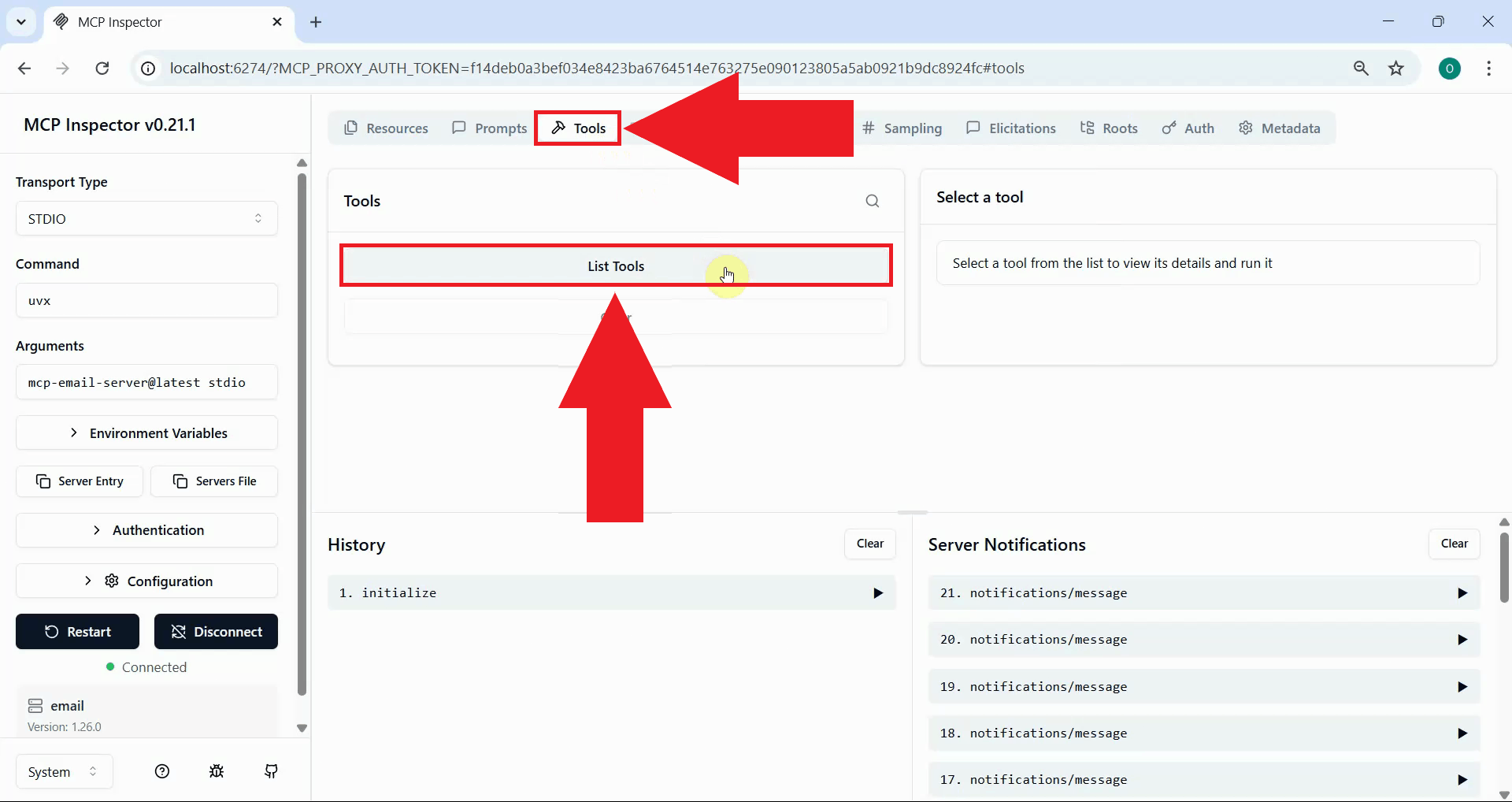
Task: Clear the History panel
Action: pyautogui.click(x=869, y=544)
